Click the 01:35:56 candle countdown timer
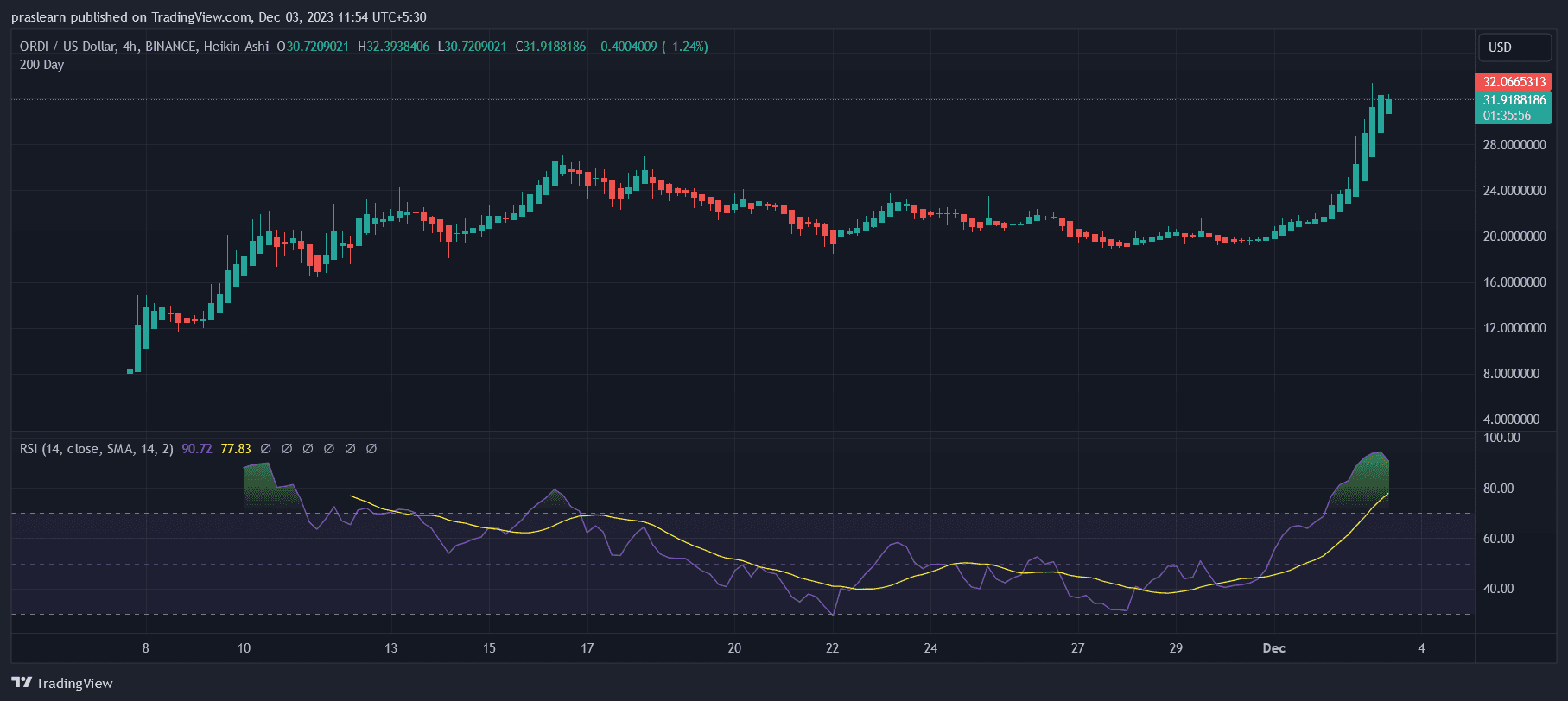This screenshot has height=701, width=1568. [1507, 116]
